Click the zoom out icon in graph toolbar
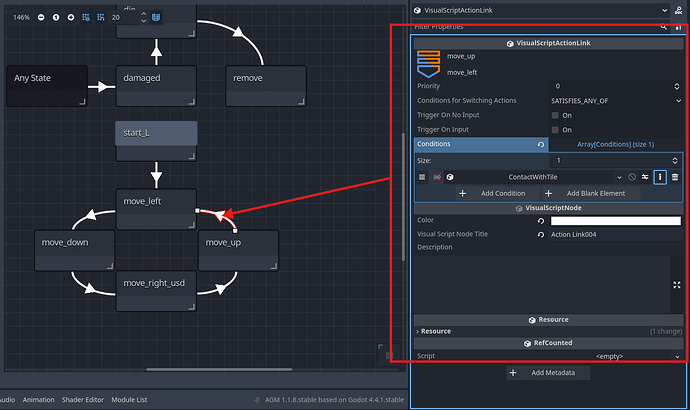 (x=41, y=18)
